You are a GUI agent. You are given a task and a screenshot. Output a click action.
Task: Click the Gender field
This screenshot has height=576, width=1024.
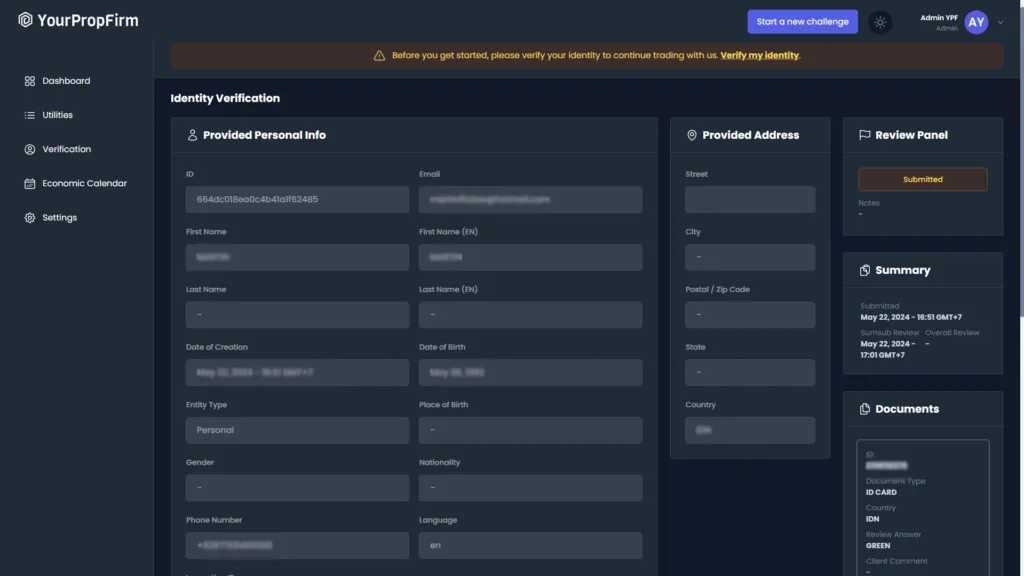(297, 488)
